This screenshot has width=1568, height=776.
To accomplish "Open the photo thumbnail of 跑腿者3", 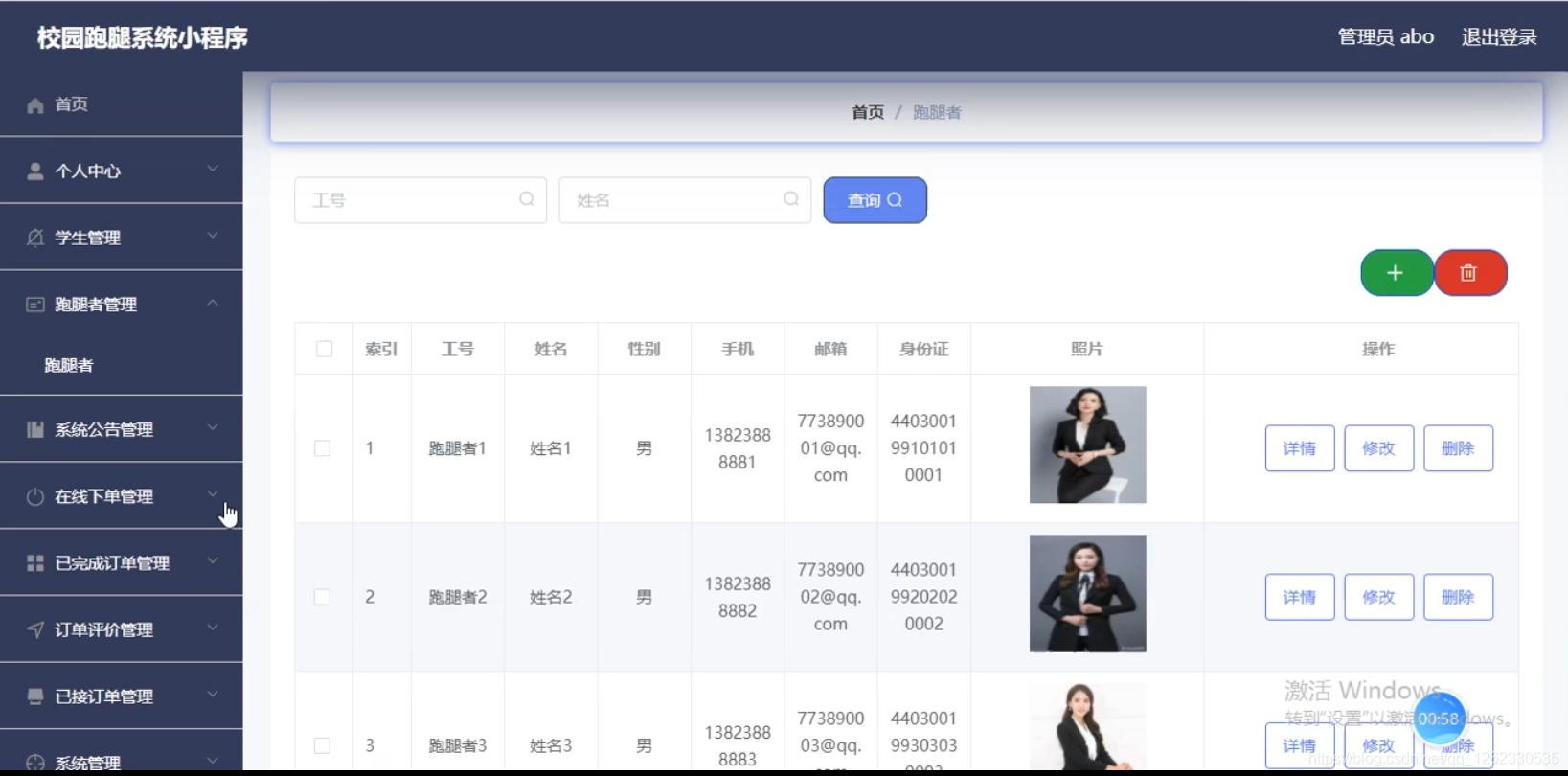I will (x=1087, y=726).
